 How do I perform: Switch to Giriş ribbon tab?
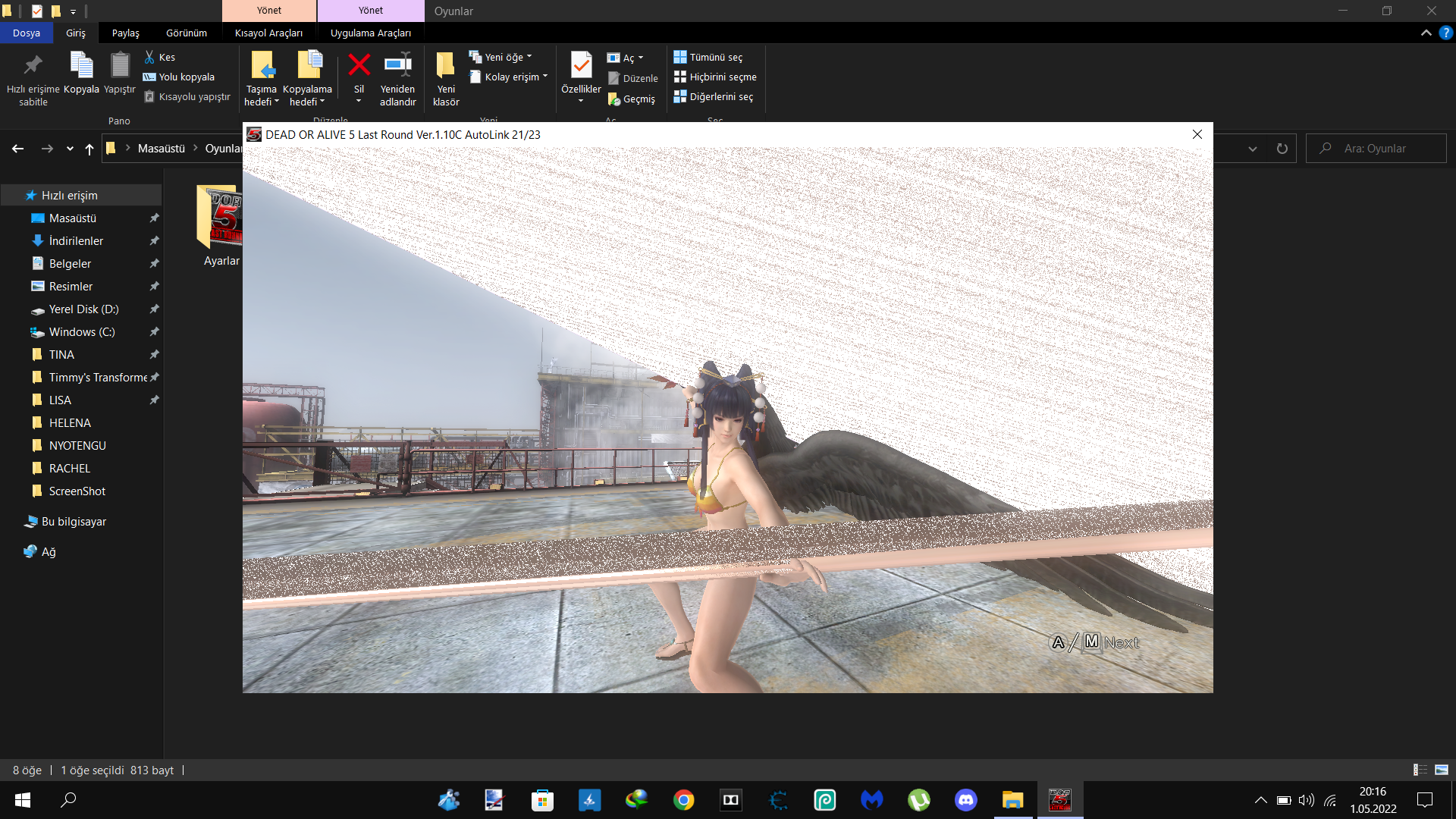click(76, 33)
